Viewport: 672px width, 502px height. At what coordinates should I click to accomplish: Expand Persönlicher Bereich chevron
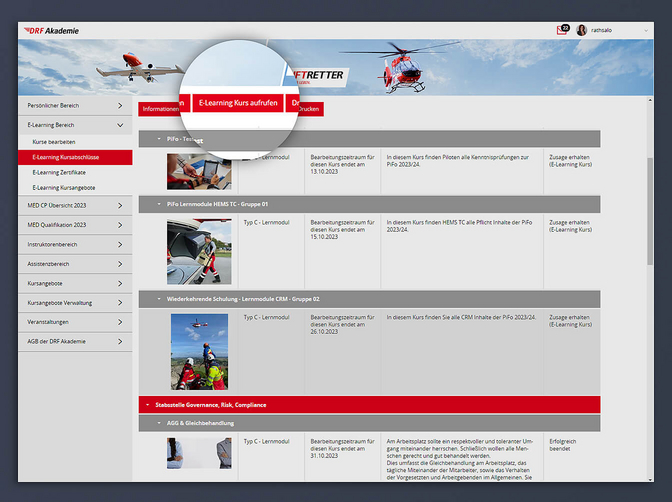pos(120,105)
